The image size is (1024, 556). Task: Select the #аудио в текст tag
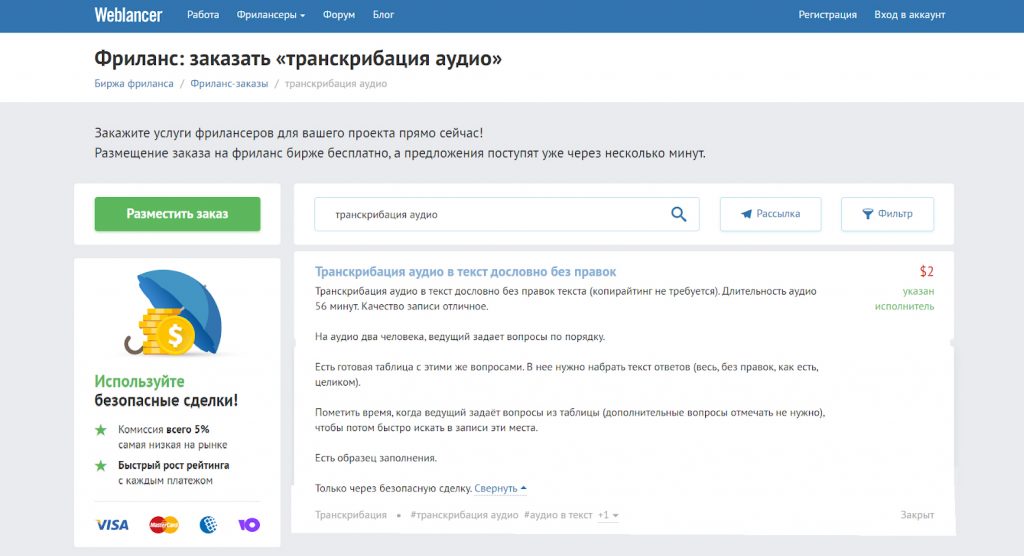pos(558,515)
